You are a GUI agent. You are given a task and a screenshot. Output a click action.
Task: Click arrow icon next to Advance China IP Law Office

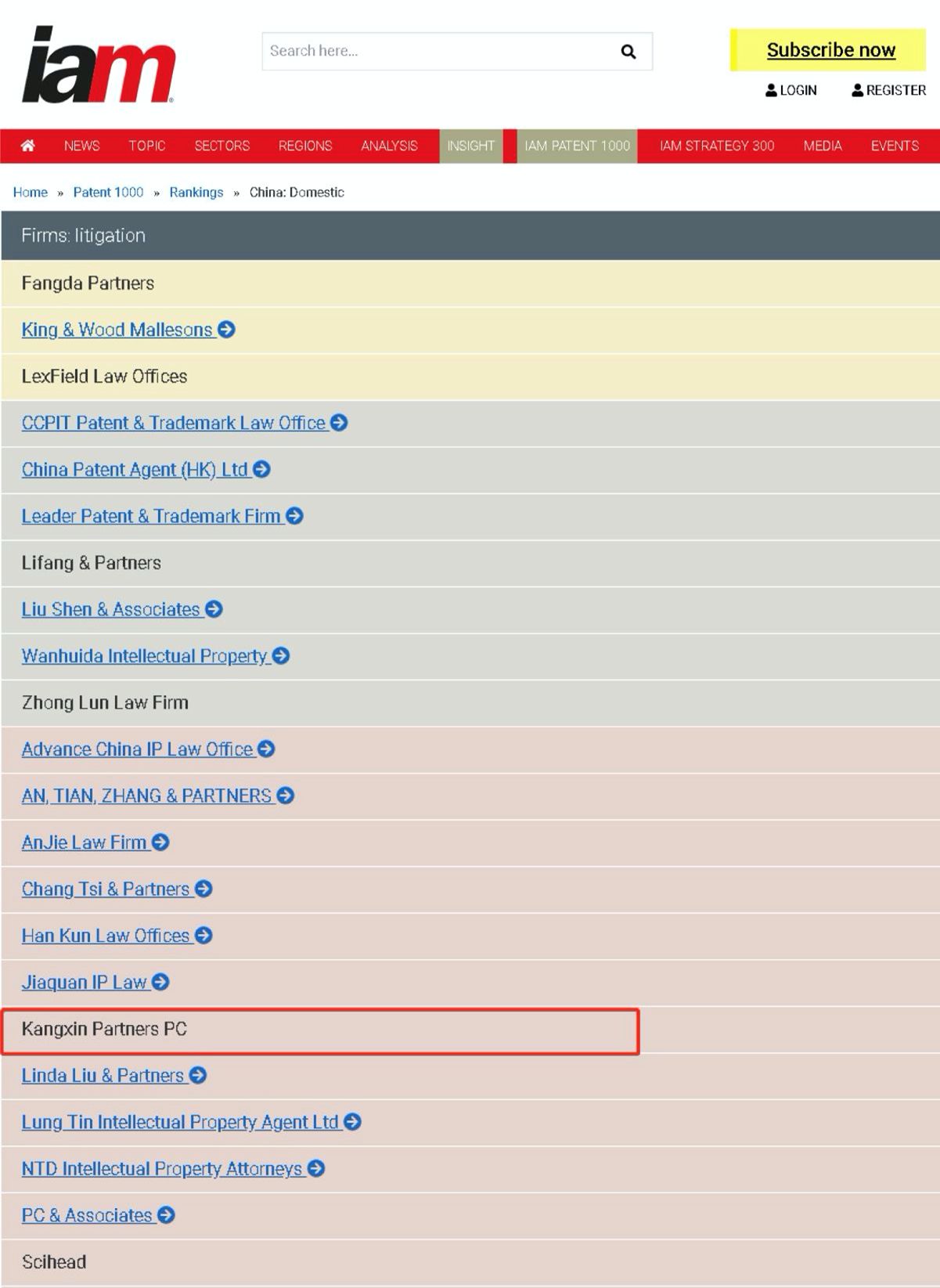click(x=266, y=749)
